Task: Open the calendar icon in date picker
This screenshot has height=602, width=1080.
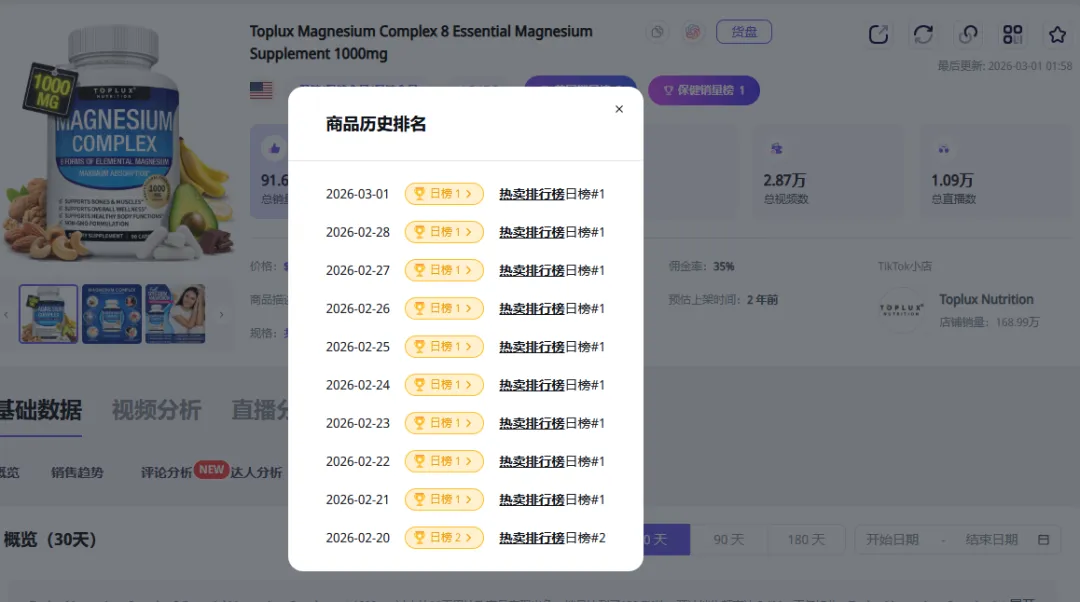Action: tap(1043, 539)
